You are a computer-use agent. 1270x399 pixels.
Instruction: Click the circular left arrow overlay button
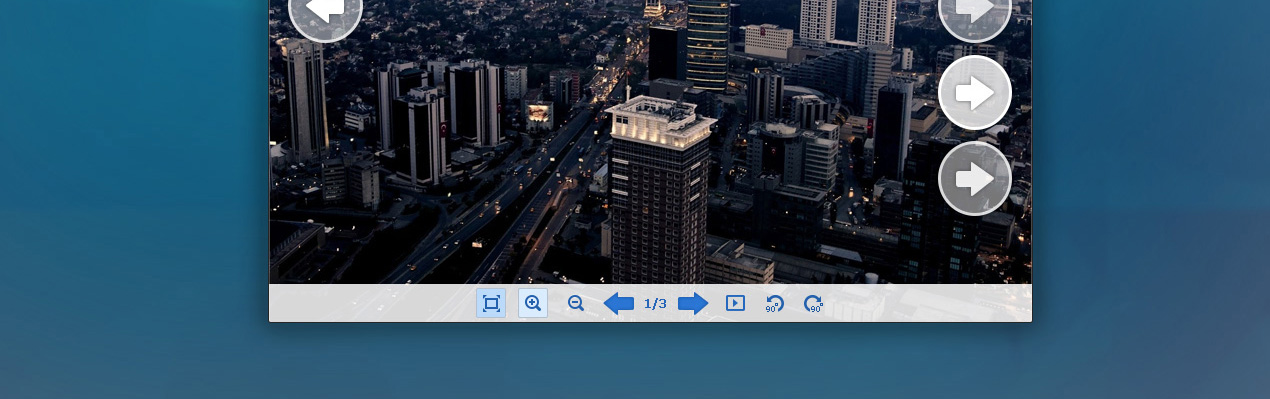pos(325,10)
